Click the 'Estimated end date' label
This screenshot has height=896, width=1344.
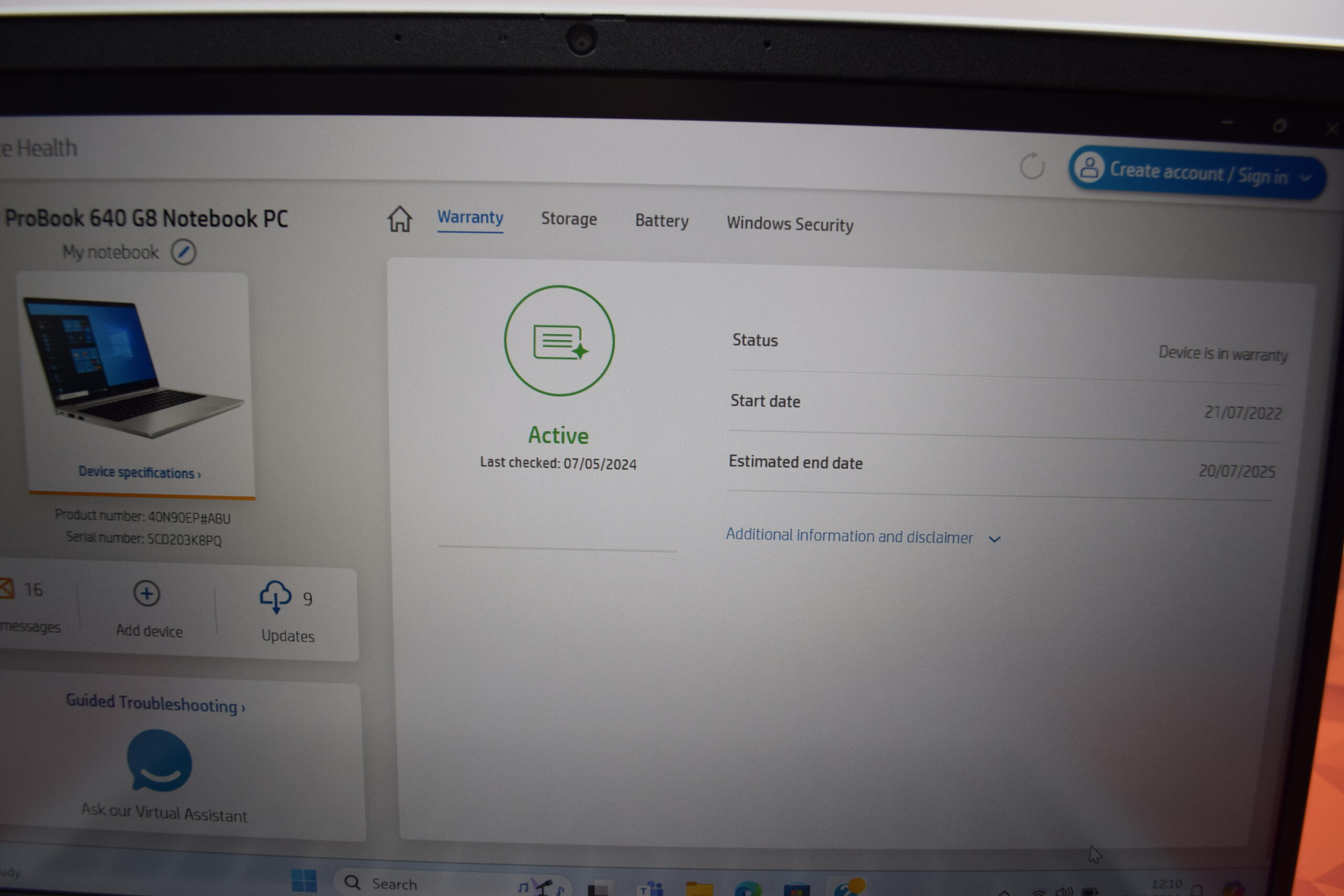click(795, 462)
